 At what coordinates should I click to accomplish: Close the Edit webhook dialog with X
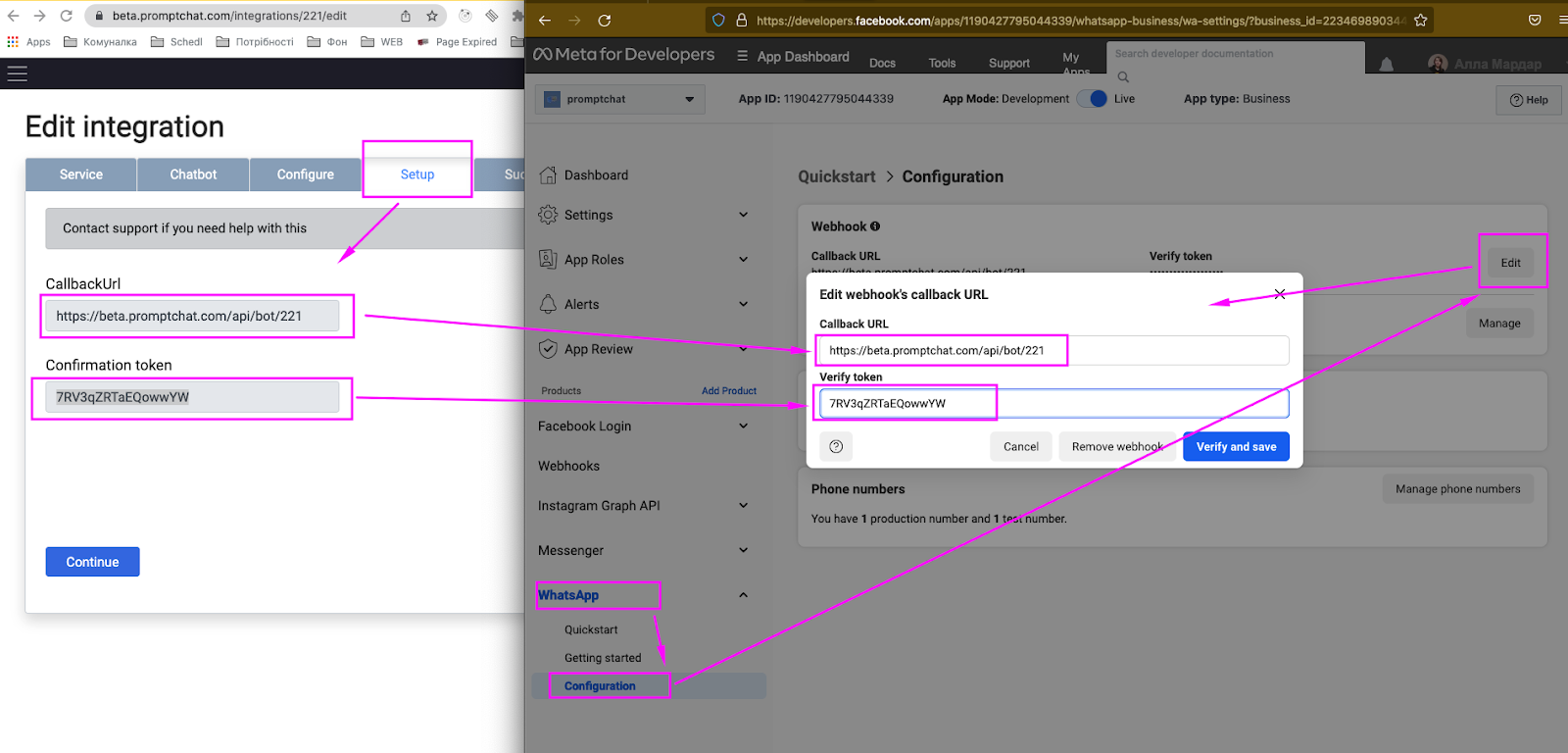click(x=1279, y=294)
